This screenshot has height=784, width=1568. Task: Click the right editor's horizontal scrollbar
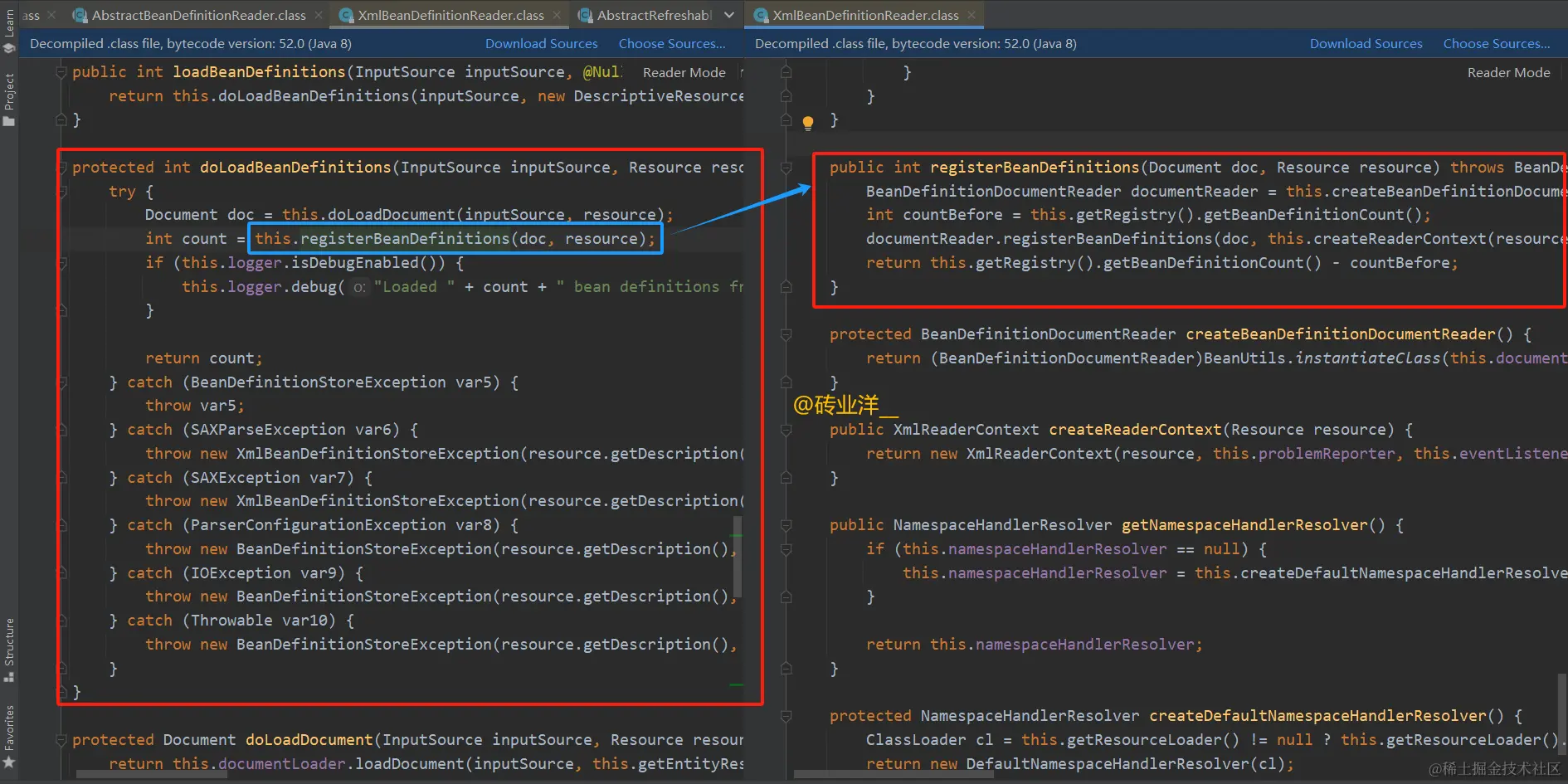click(894, 775)
